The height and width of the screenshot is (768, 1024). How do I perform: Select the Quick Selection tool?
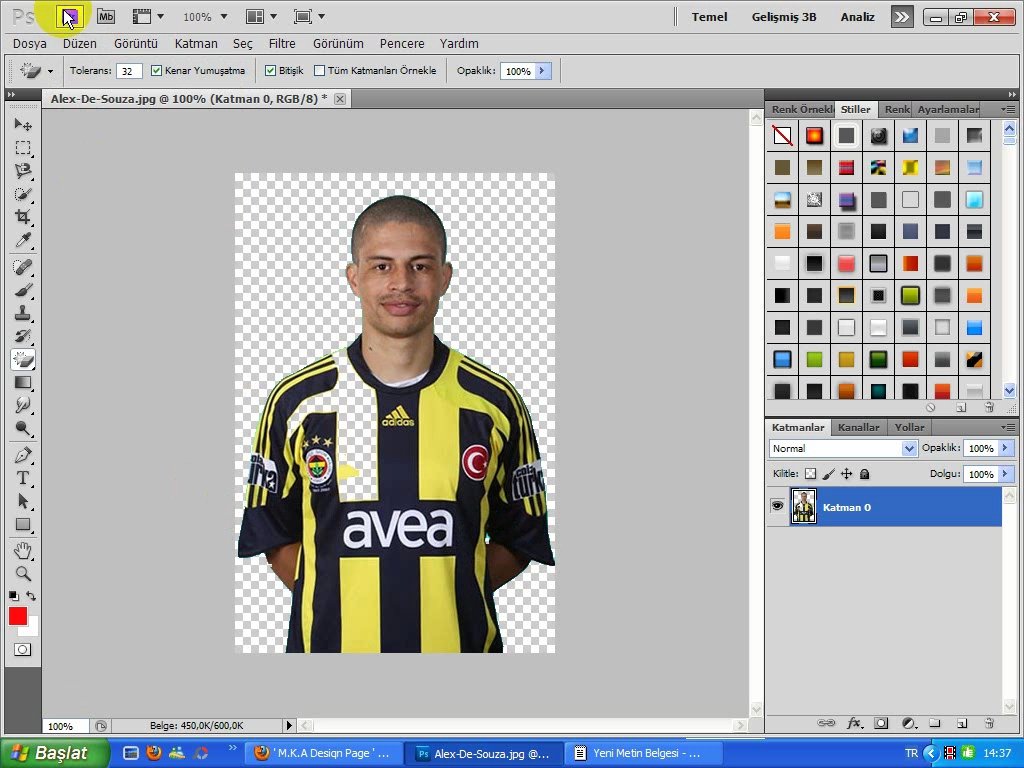pyautogui.click(x=23, y=194)
